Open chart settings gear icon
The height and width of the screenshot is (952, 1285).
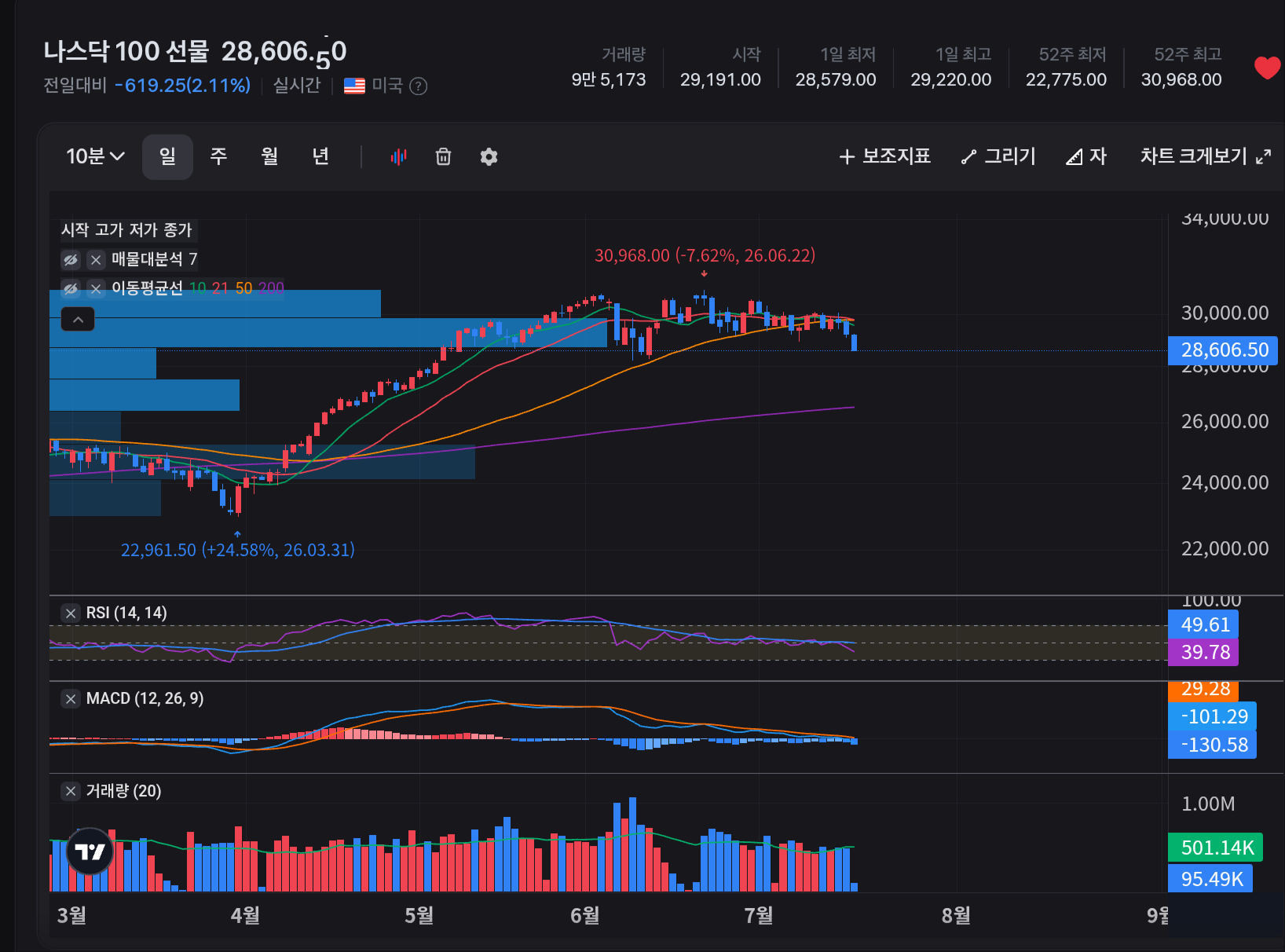[x=489, y=157]
